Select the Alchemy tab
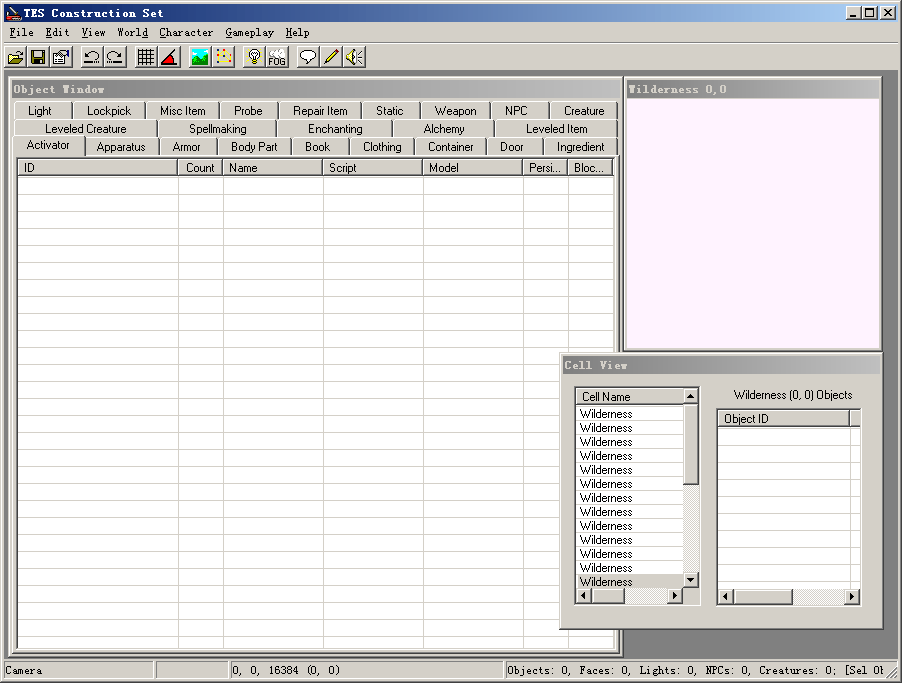The height and width of the screenshot is (683, 902). click(x=444, y=129)
